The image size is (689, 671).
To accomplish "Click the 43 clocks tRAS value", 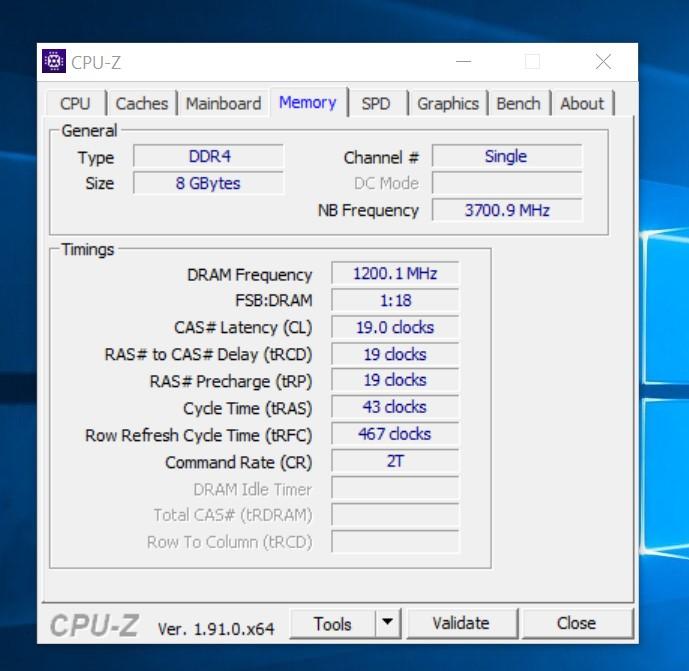I will 395,407.
